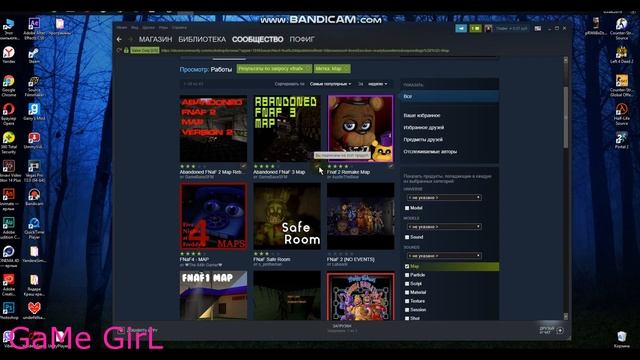Image resolution: width=640 pixels, height=360 pixels.
Task: Click the user avatar in Steam header
Action: (488, 29)
